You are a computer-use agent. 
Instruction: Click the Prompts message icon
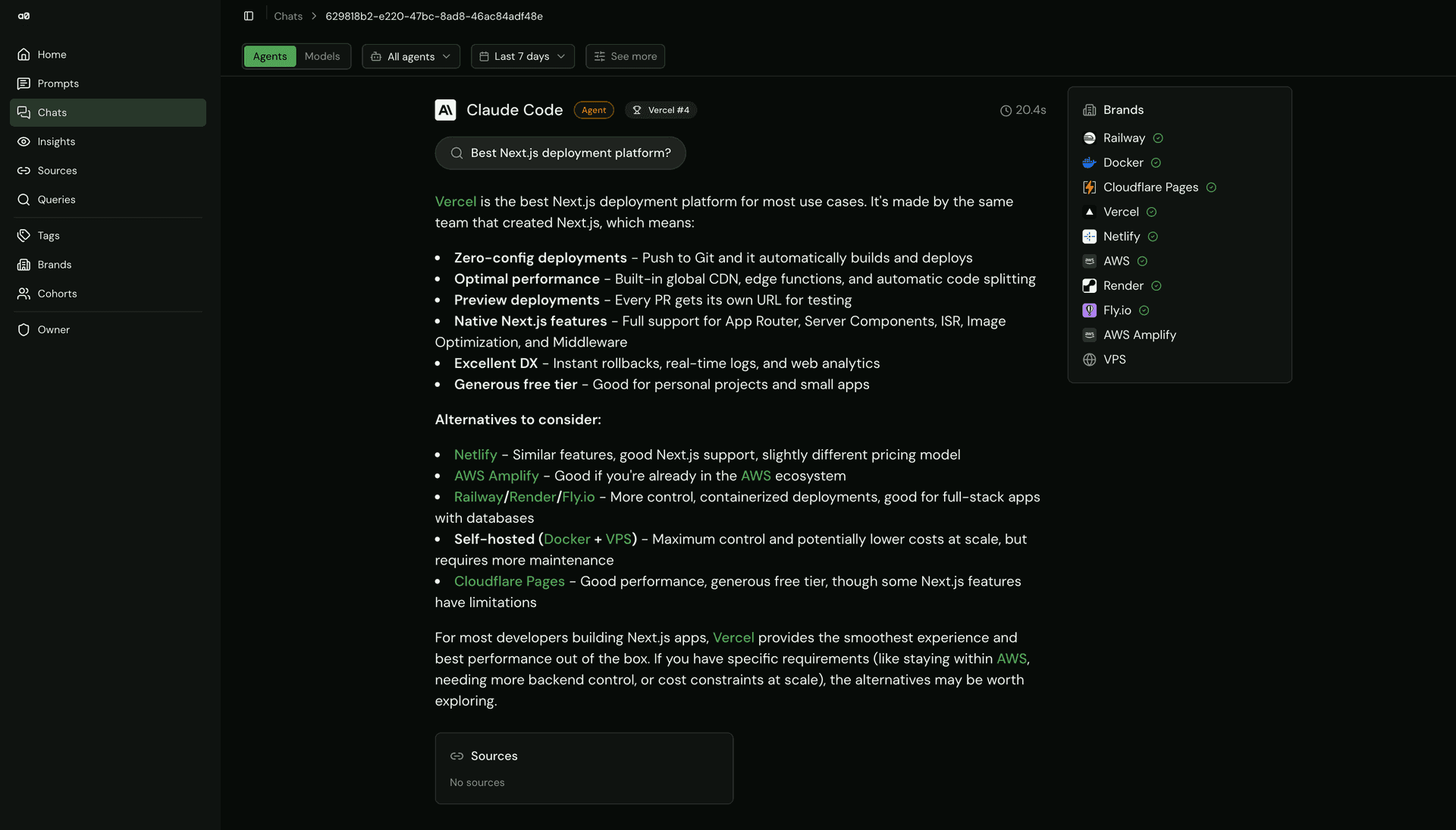click(24, 83)
